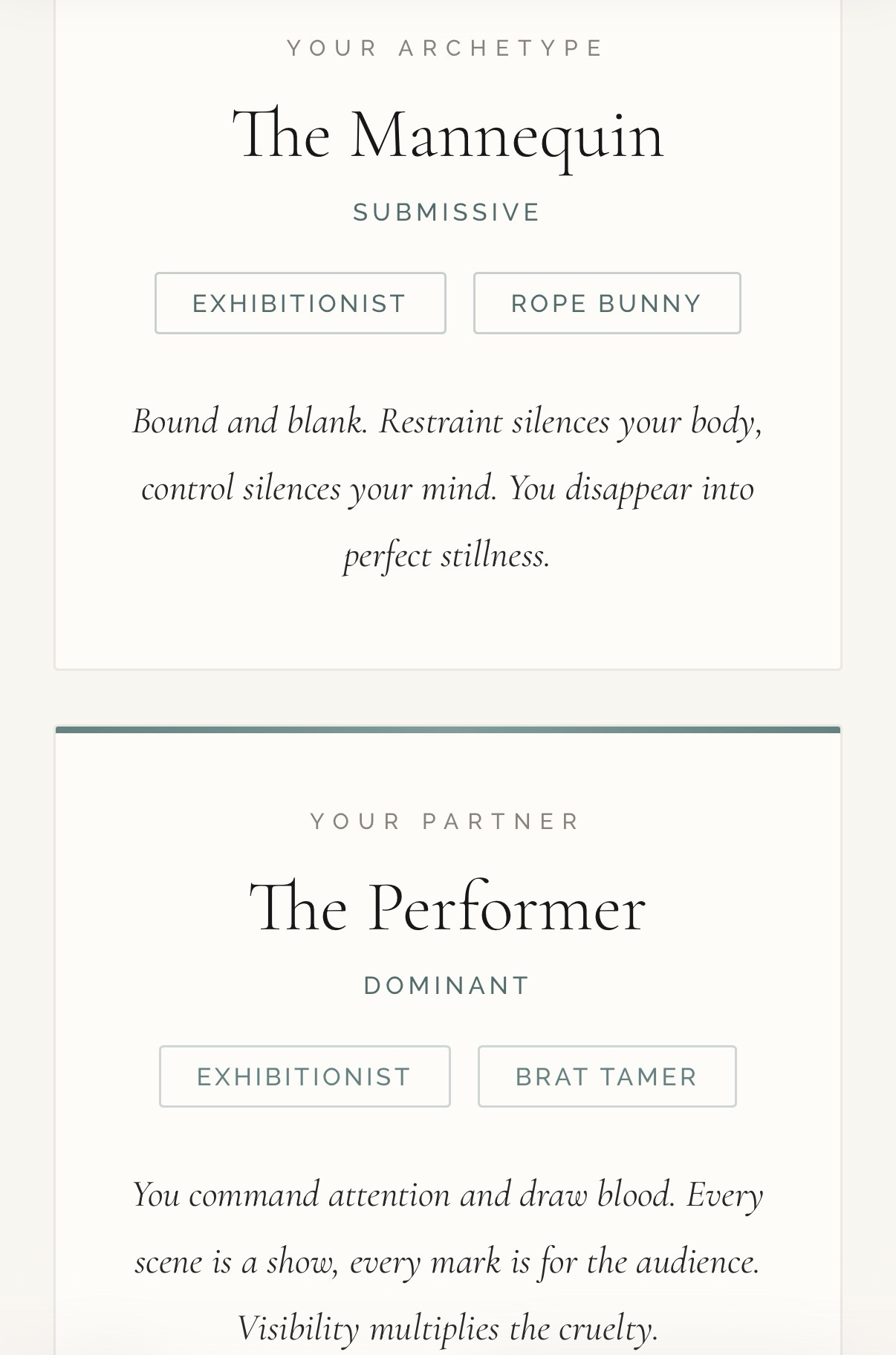Click the Brat Tamer tag

[606, 1076]
